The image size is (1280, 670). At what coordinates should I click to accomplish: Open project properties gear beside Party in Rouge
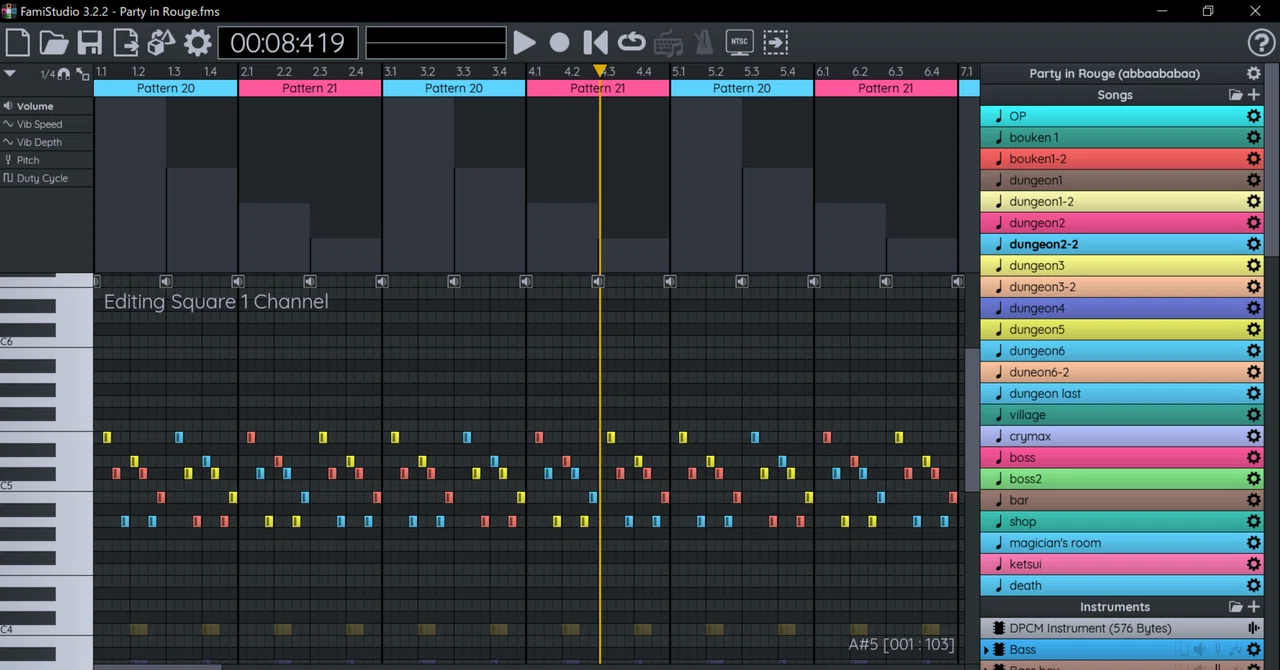pyautogui.click(x=1253, y=73)
